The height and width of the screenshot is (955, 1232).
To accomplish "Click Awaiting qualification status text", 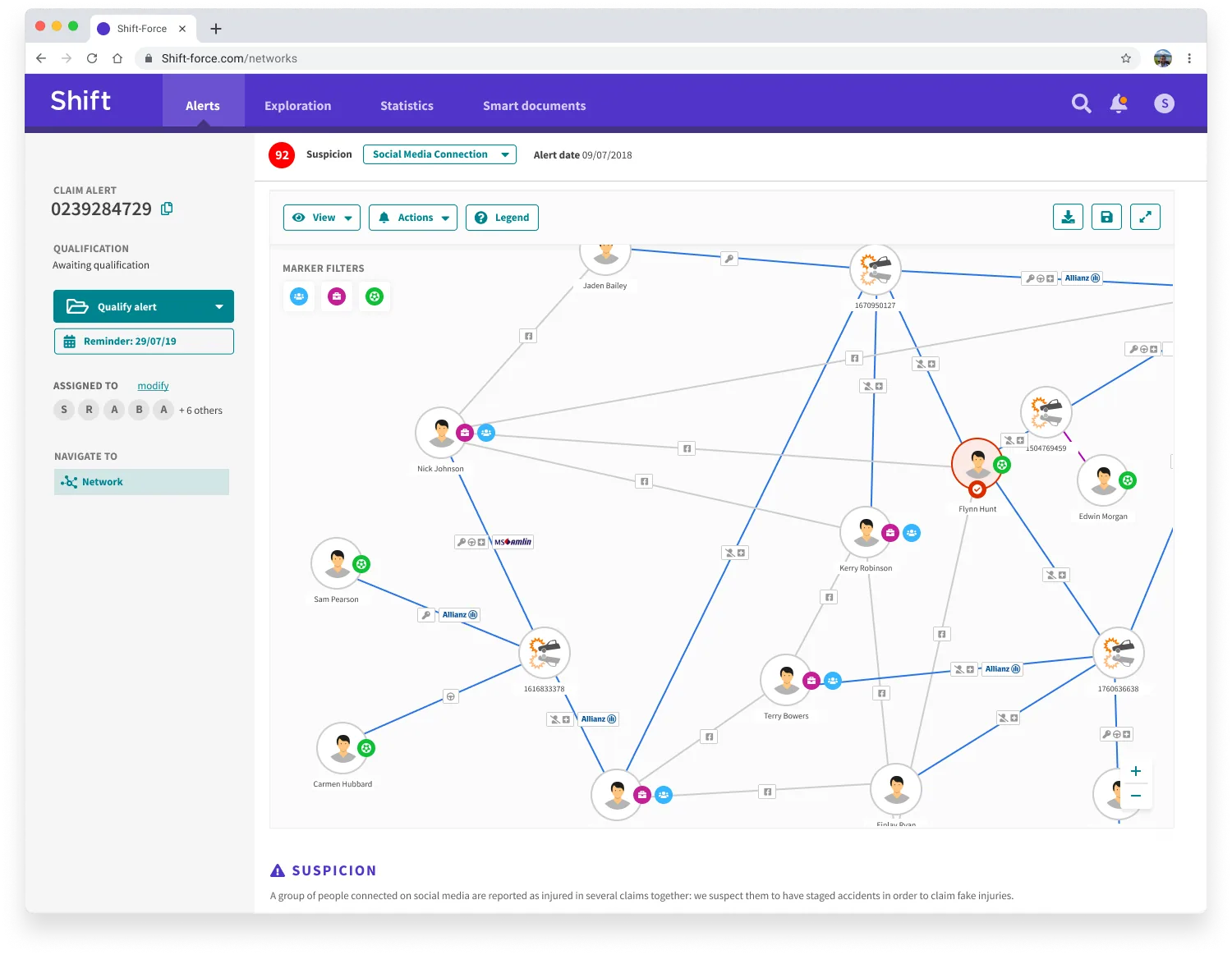I will click(x=101, y=265).
